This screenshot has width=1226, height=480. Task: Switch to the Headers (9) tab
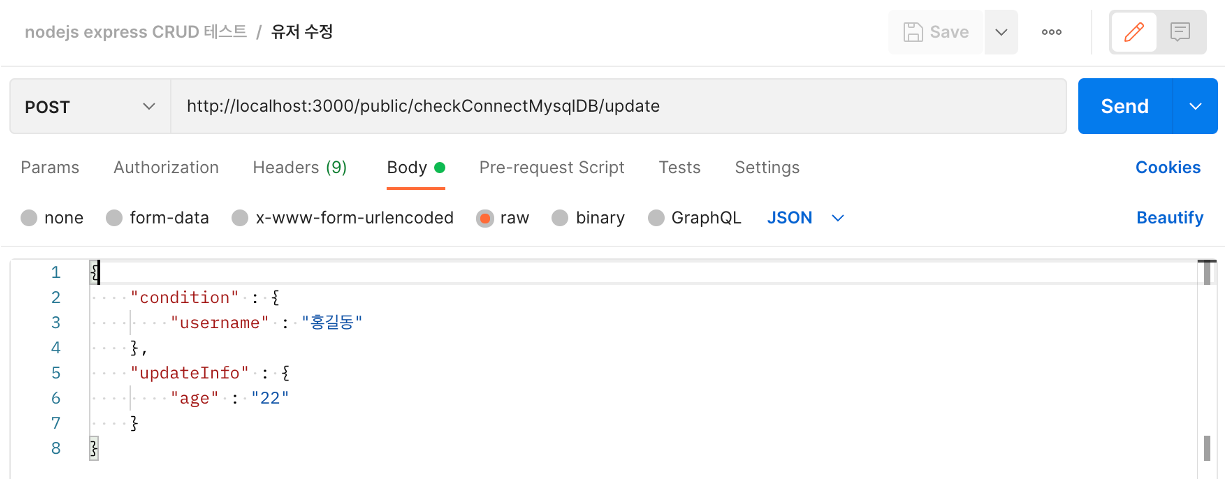300,167
